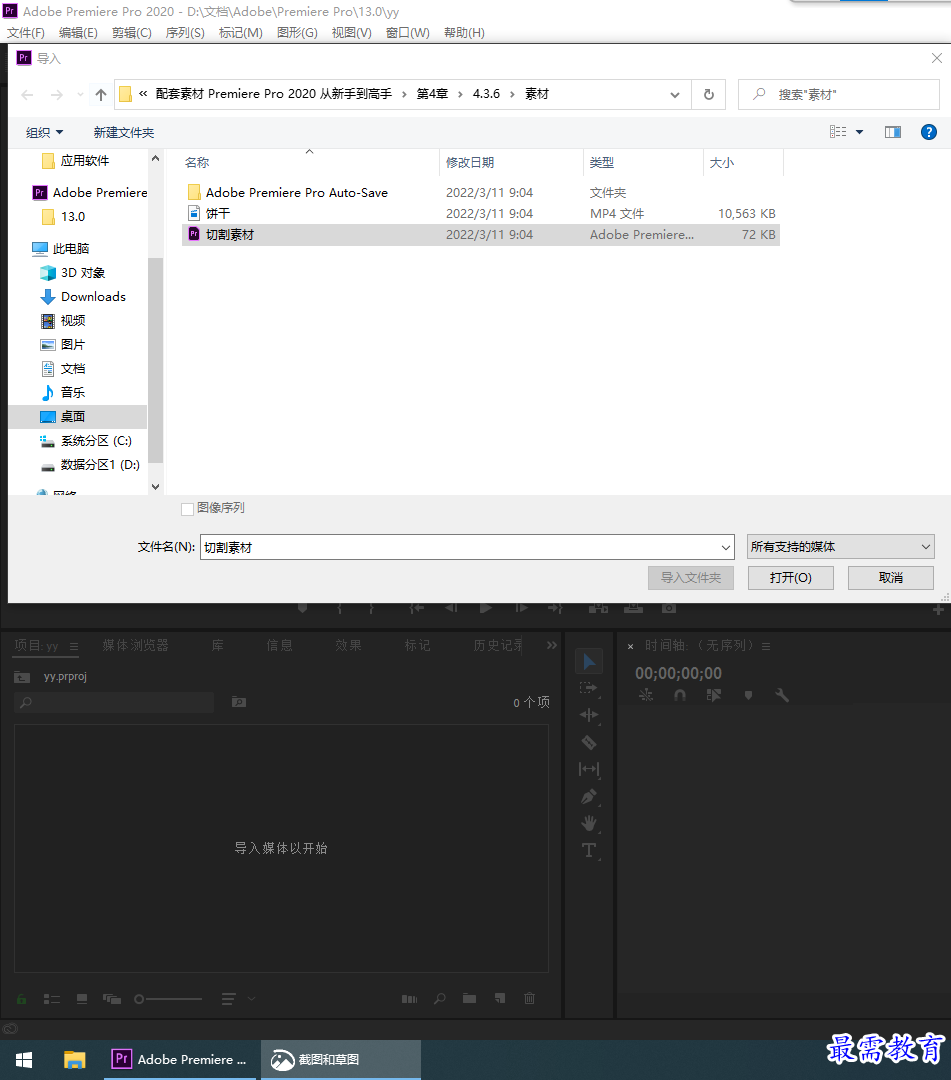
Task: Click the project panel search field
Action: [114, 703]
